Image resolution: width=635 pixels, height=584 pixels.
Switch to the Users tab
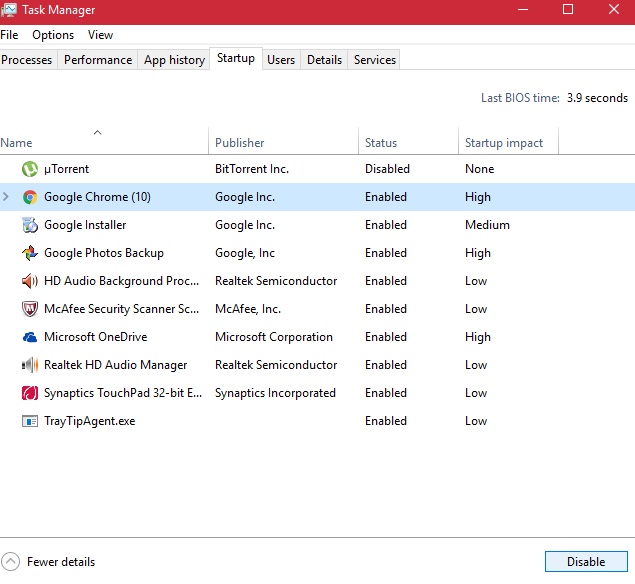point(281,60)
